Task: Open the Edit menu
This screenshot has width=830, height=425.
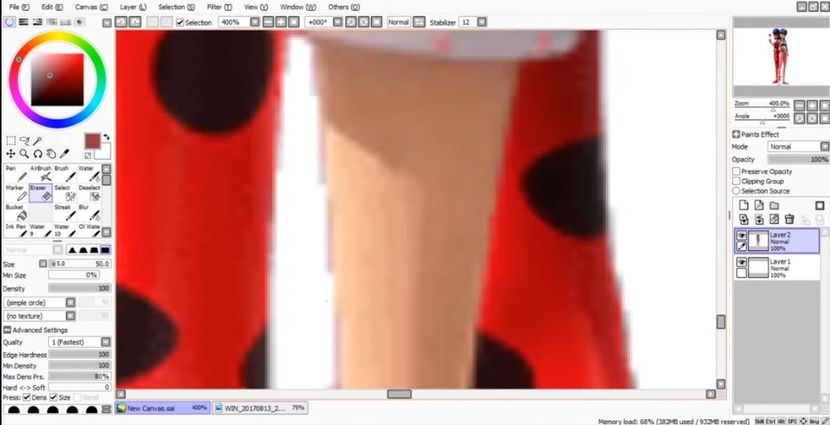Action: point(52,7)
